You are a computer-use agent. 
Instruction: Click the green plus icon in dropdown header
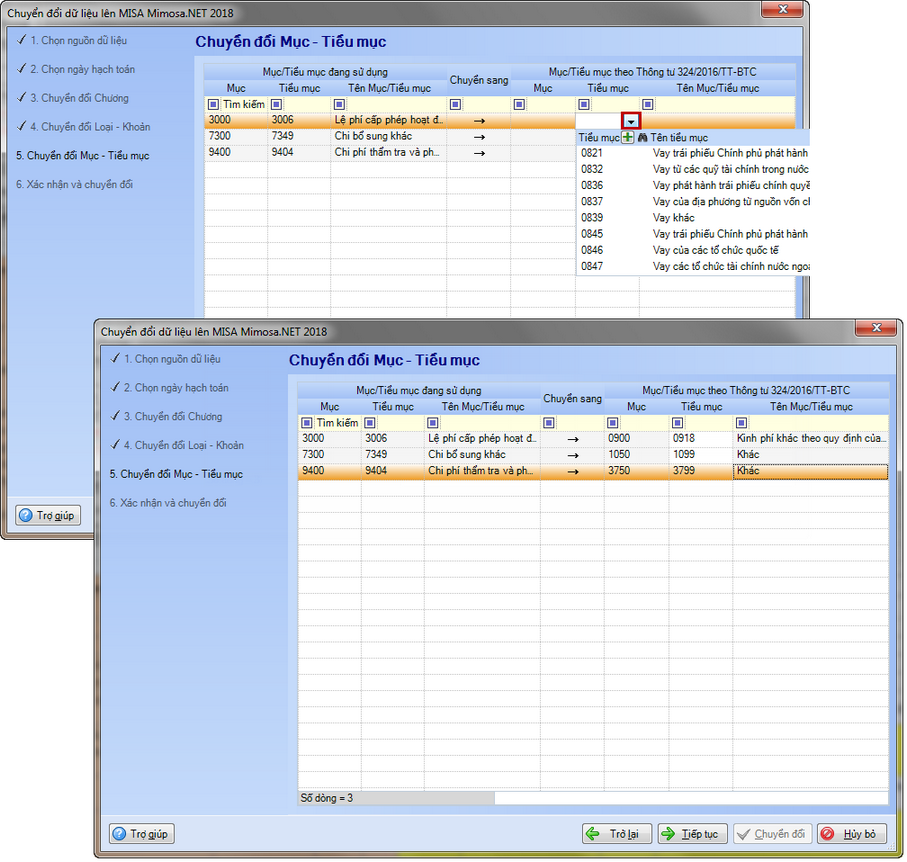pyautogui.click(x=628, y=137)
